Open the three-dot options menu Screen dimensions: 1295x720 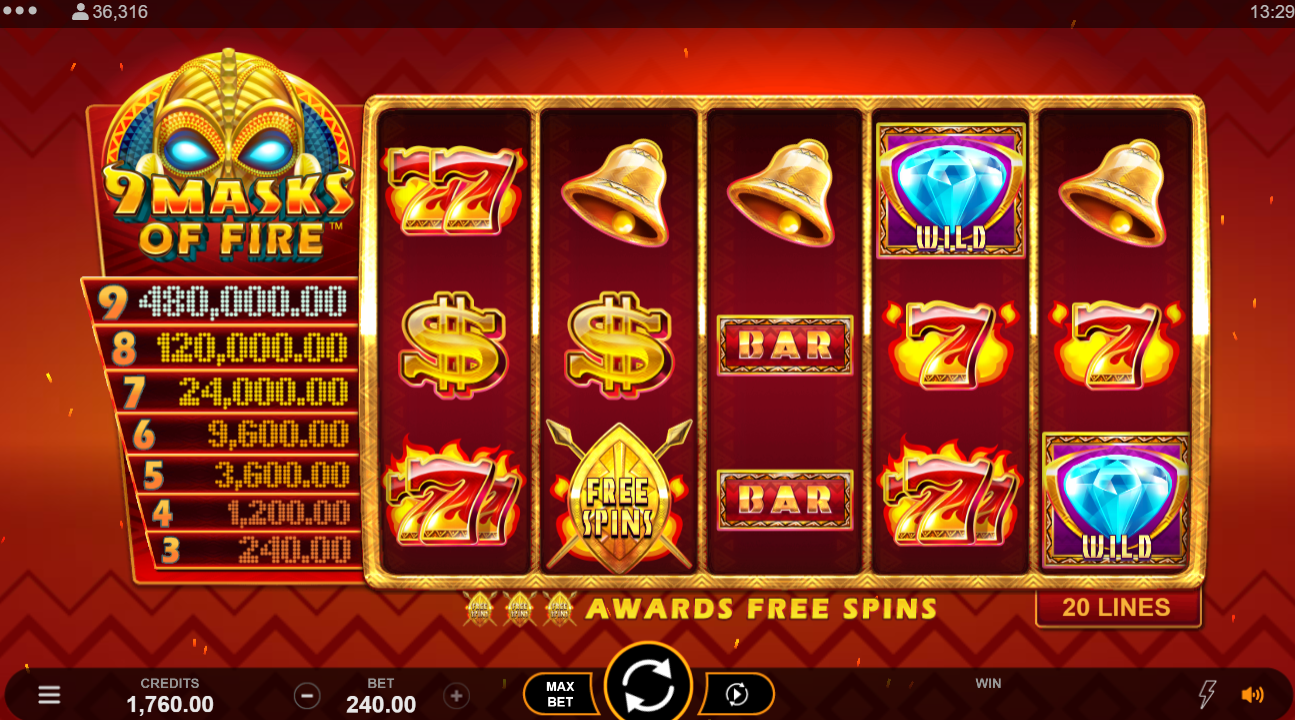20,12
